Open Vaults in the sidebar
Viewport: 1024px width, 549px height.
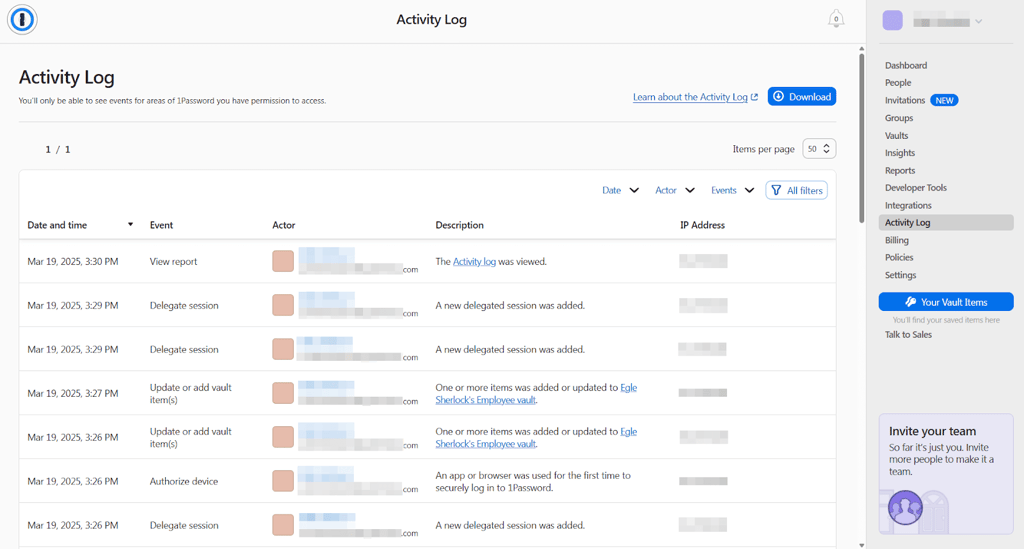click(897, 136)
